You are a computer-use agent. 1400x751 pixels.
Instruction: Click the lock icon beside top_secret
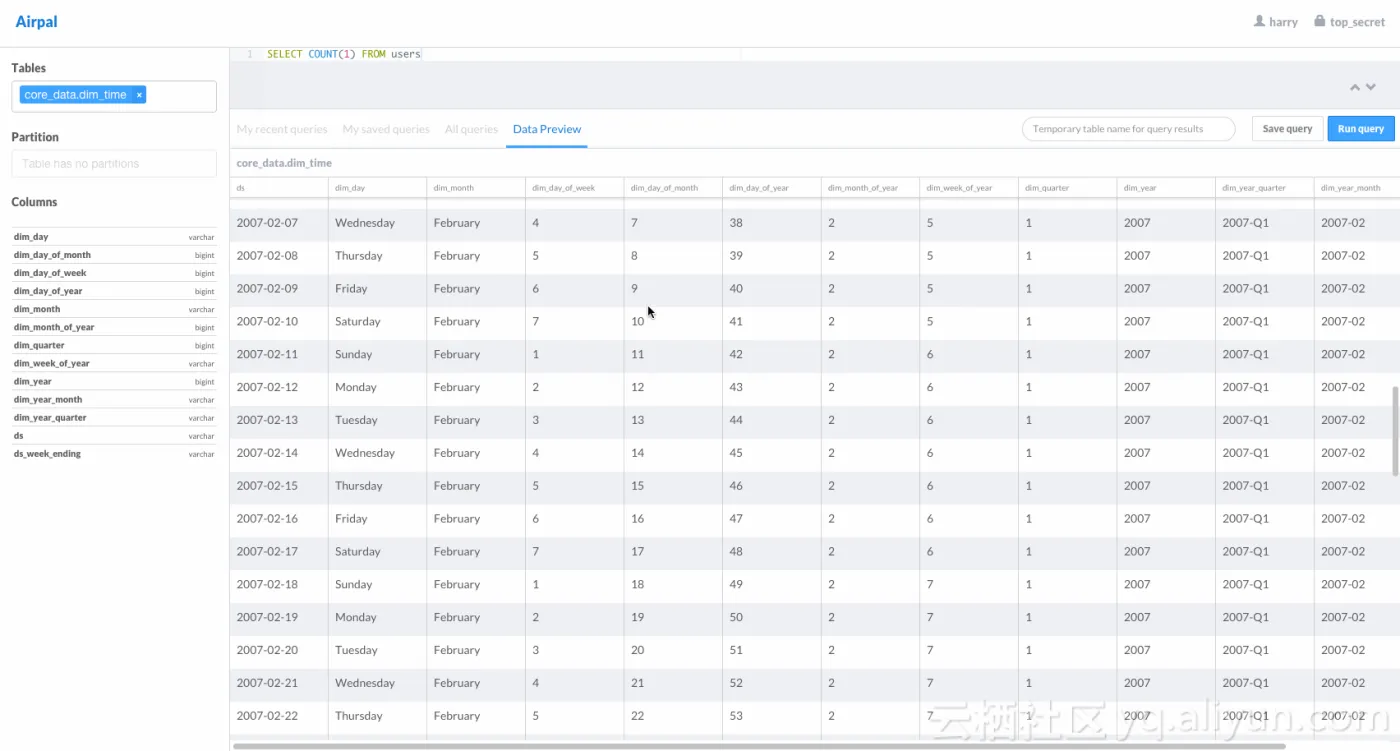pos(1319,21)
